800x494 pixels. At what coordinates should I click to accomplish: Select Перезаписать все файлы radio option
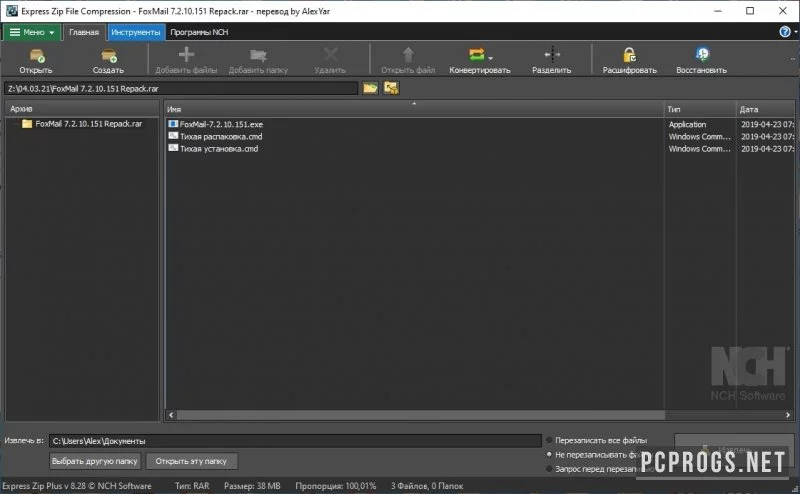pos(549,440)
